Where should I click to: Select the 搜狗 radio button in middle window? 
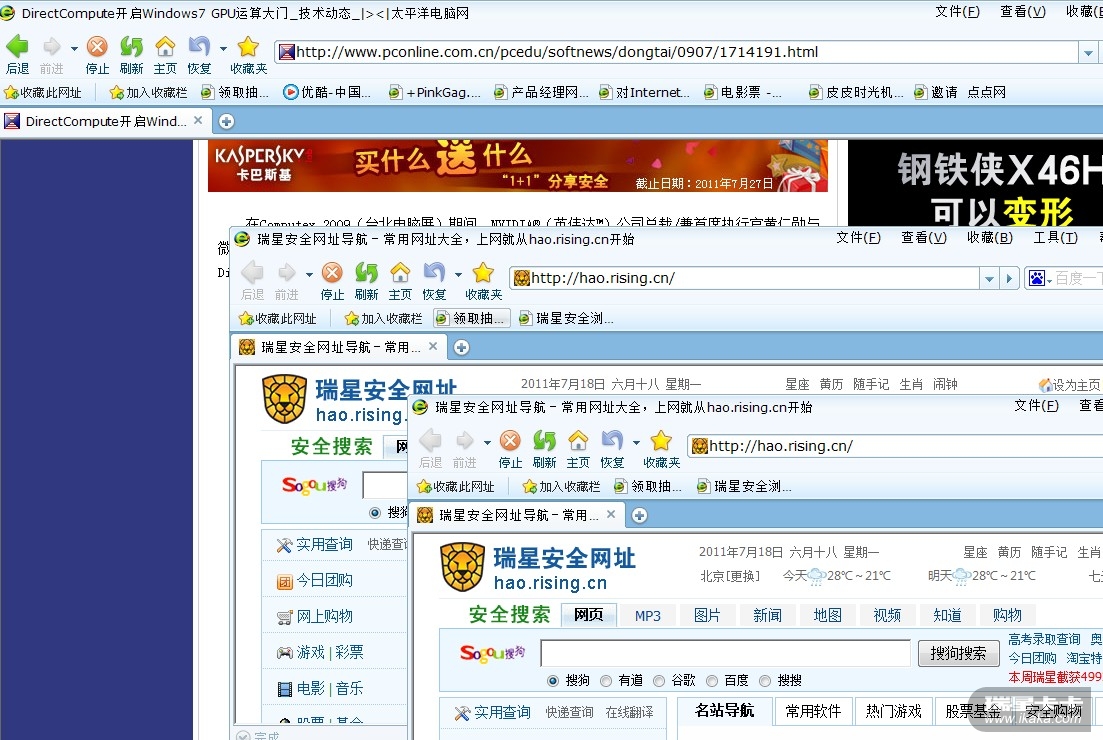[x=375, y=513]
